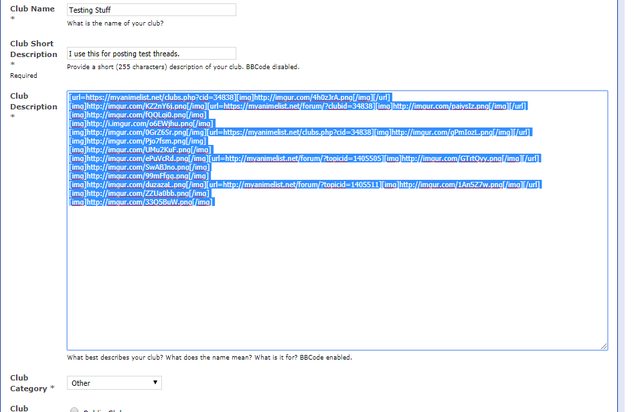640x412 pixels.
Task: Grab the Club Description textarea resize handle
Action: [x=603, y=346]
